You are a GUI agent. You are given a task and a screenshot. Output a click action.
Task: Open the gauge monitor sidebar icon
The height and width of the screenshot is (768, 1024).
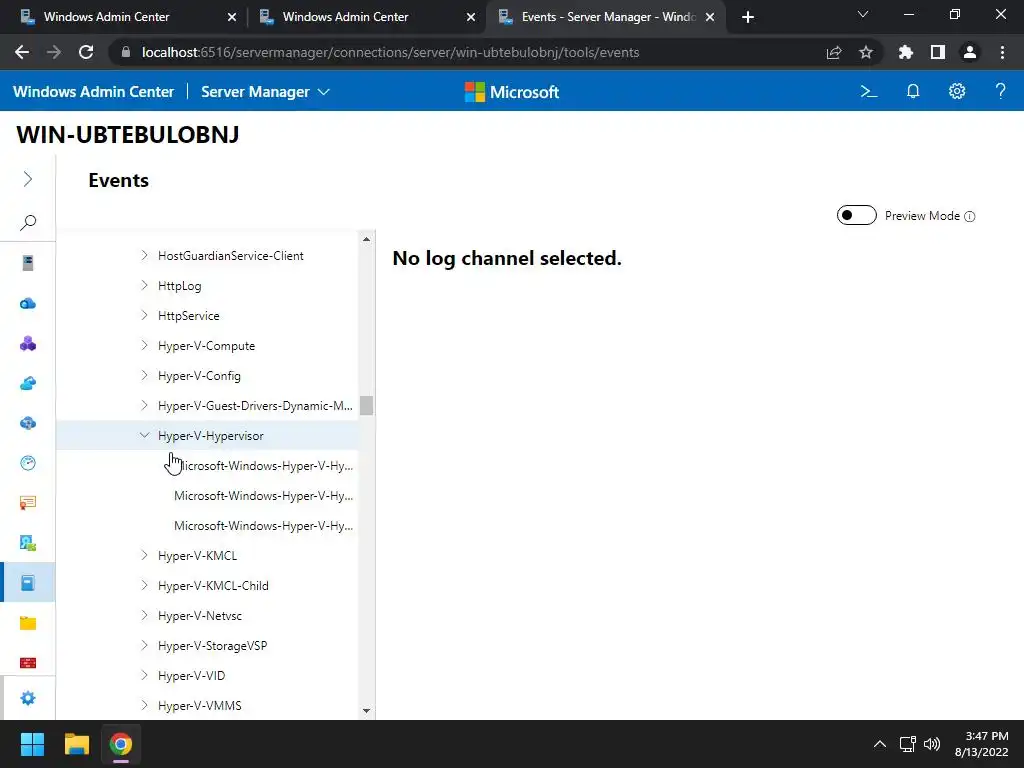click(27, 463)
